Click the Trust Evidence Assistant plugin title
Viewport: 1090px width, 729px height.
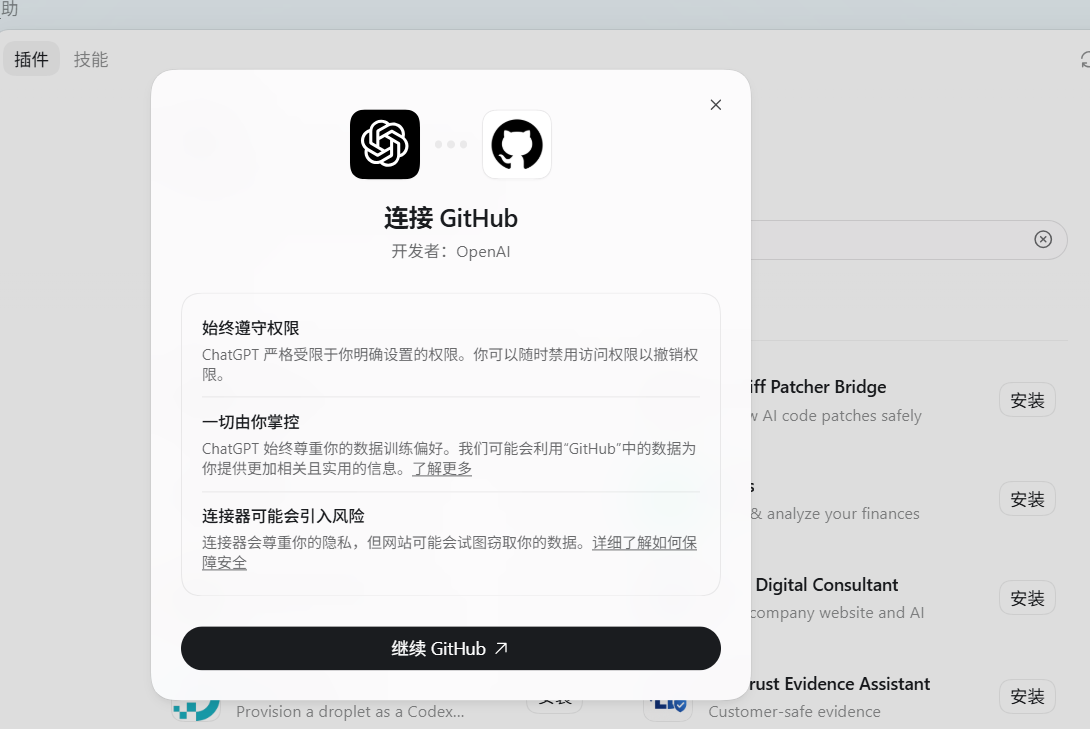[840, 684]
